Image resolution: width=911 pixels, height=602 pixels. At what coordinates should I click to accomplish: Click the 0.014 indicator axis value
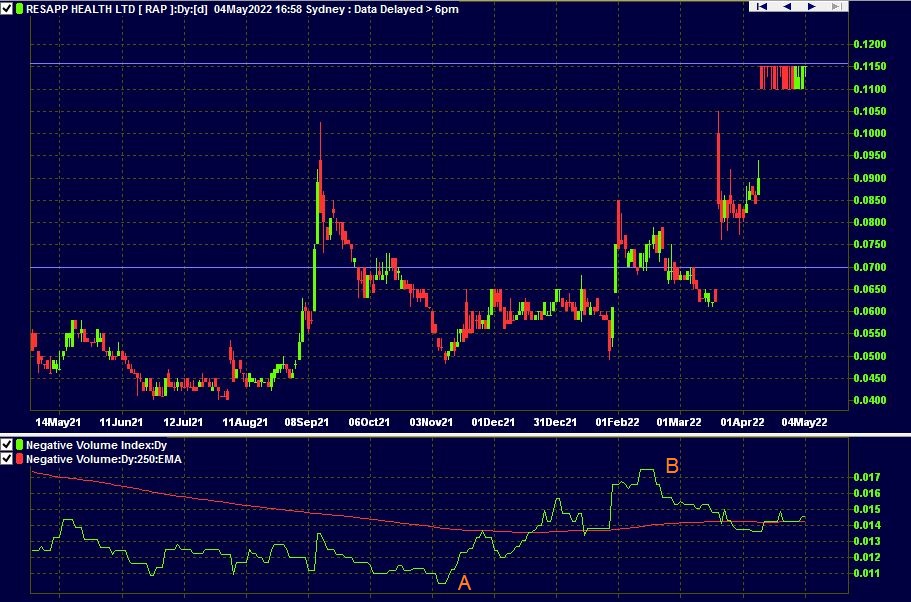coord(867,525)
